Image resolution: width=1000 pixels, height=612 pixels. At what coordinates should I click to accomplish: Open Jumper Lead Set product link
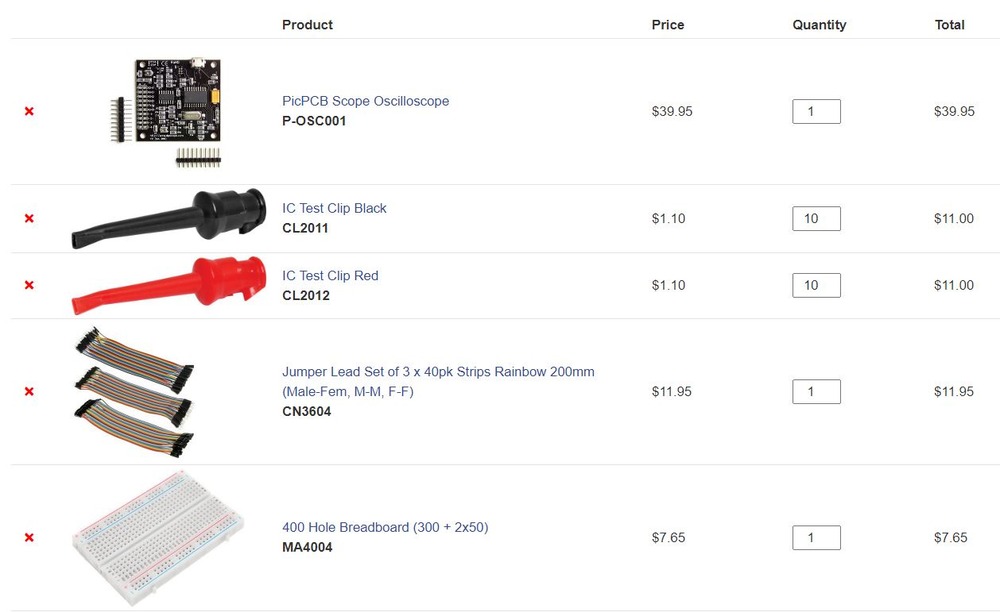(x=438, y=381)
